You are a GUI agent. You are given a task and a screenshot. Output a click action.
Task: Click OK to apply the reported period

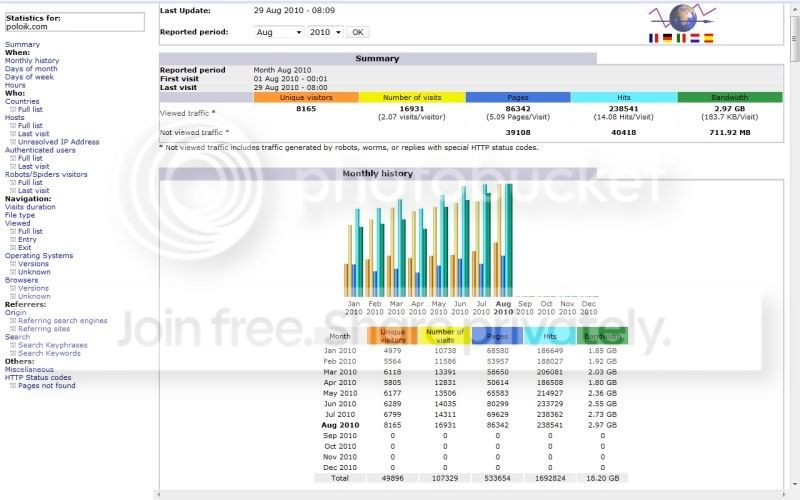358,32
